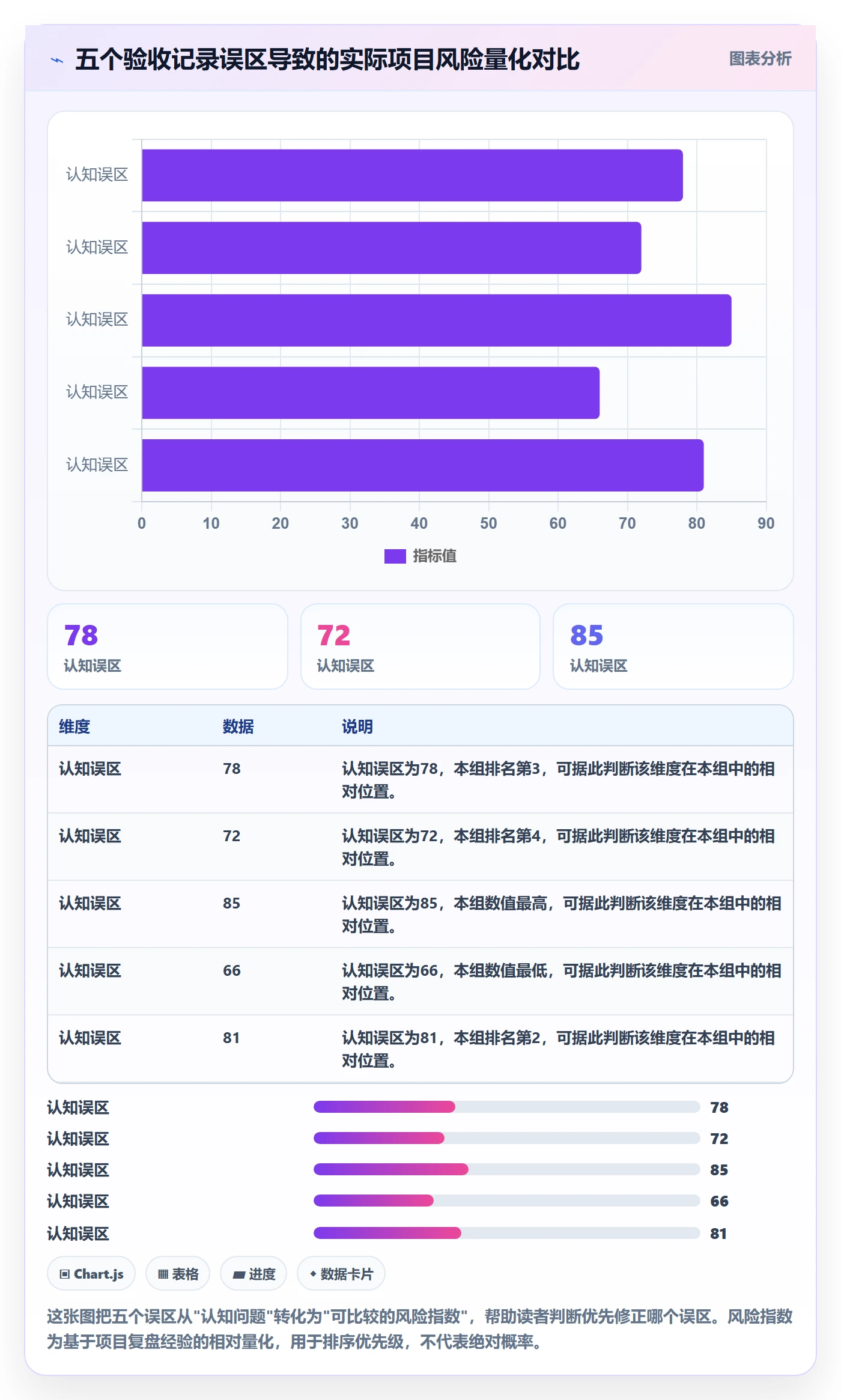
Task: Click the 表格 chip grid icon
Action: point(163,1274)
